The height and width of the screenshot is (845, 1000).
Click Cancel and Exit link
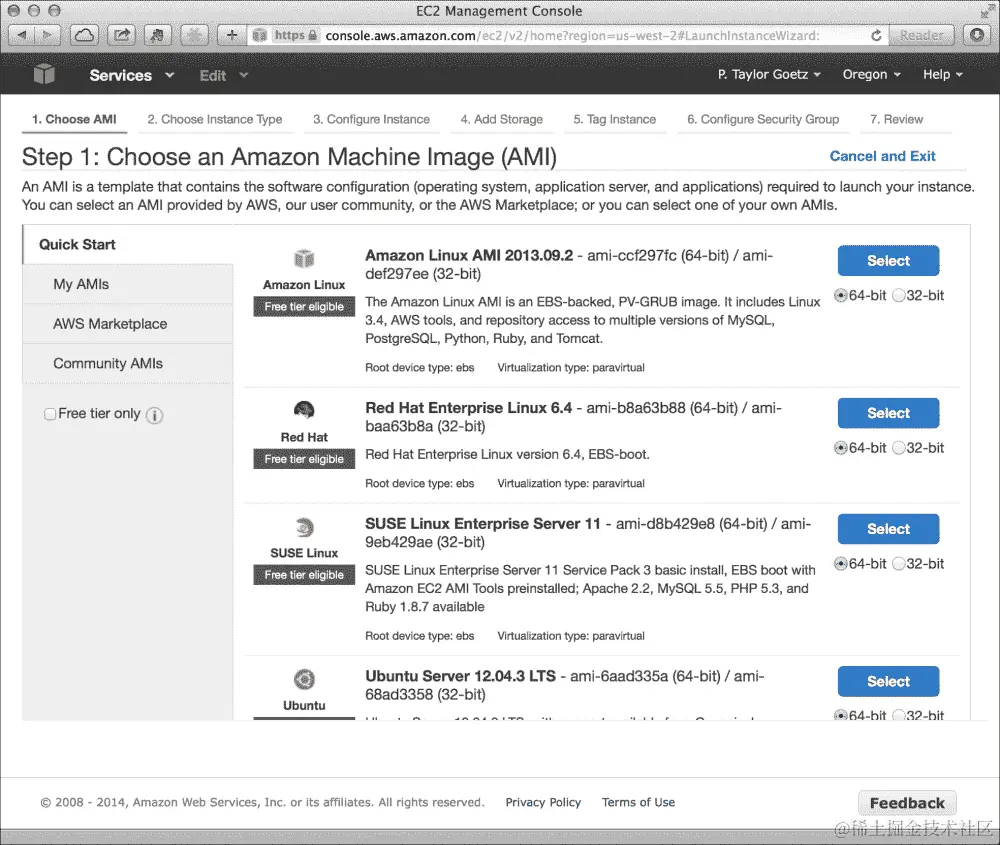882,156
